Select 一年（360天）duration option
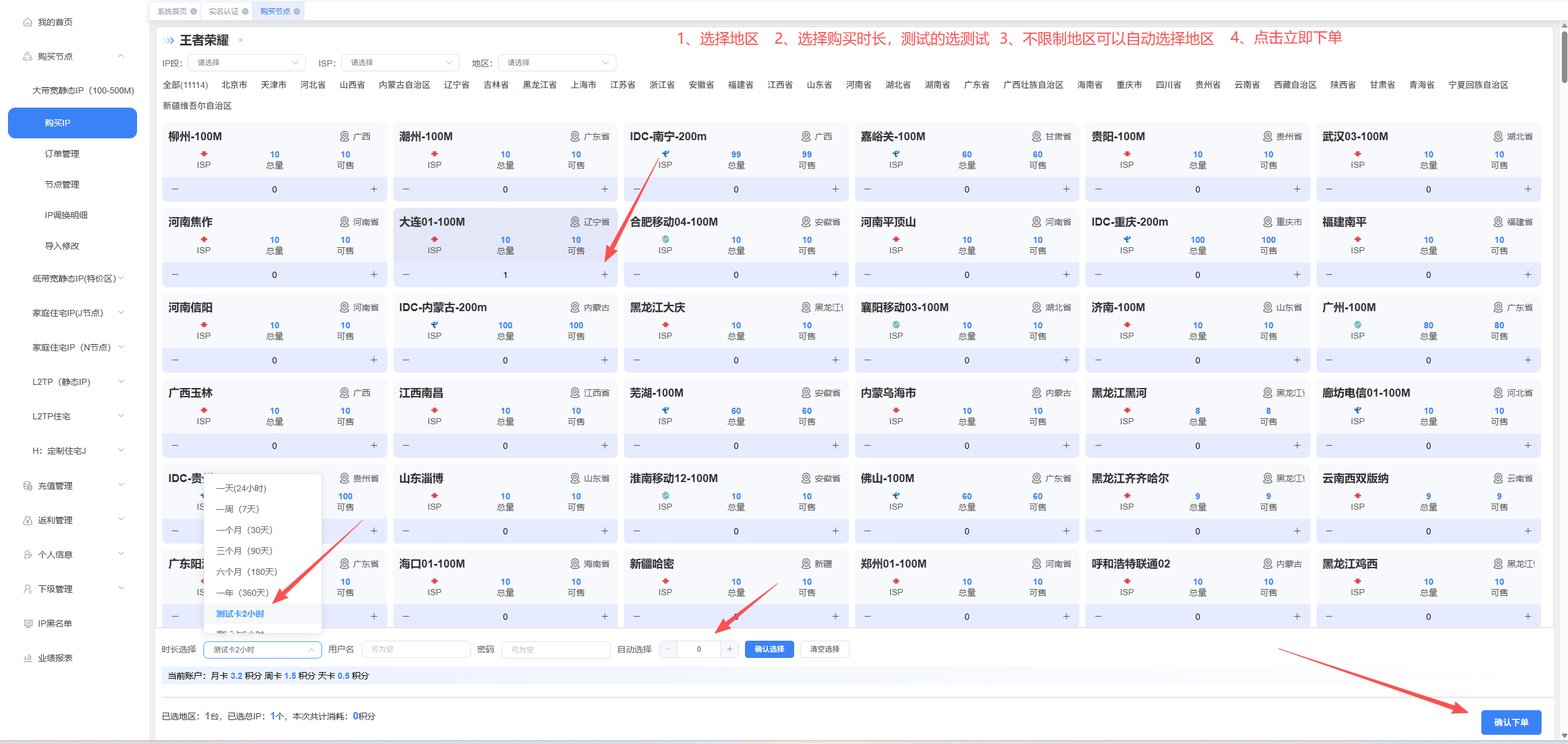Image resolution: width=1568 pixels, height=744 pixels. click(262, 593)
